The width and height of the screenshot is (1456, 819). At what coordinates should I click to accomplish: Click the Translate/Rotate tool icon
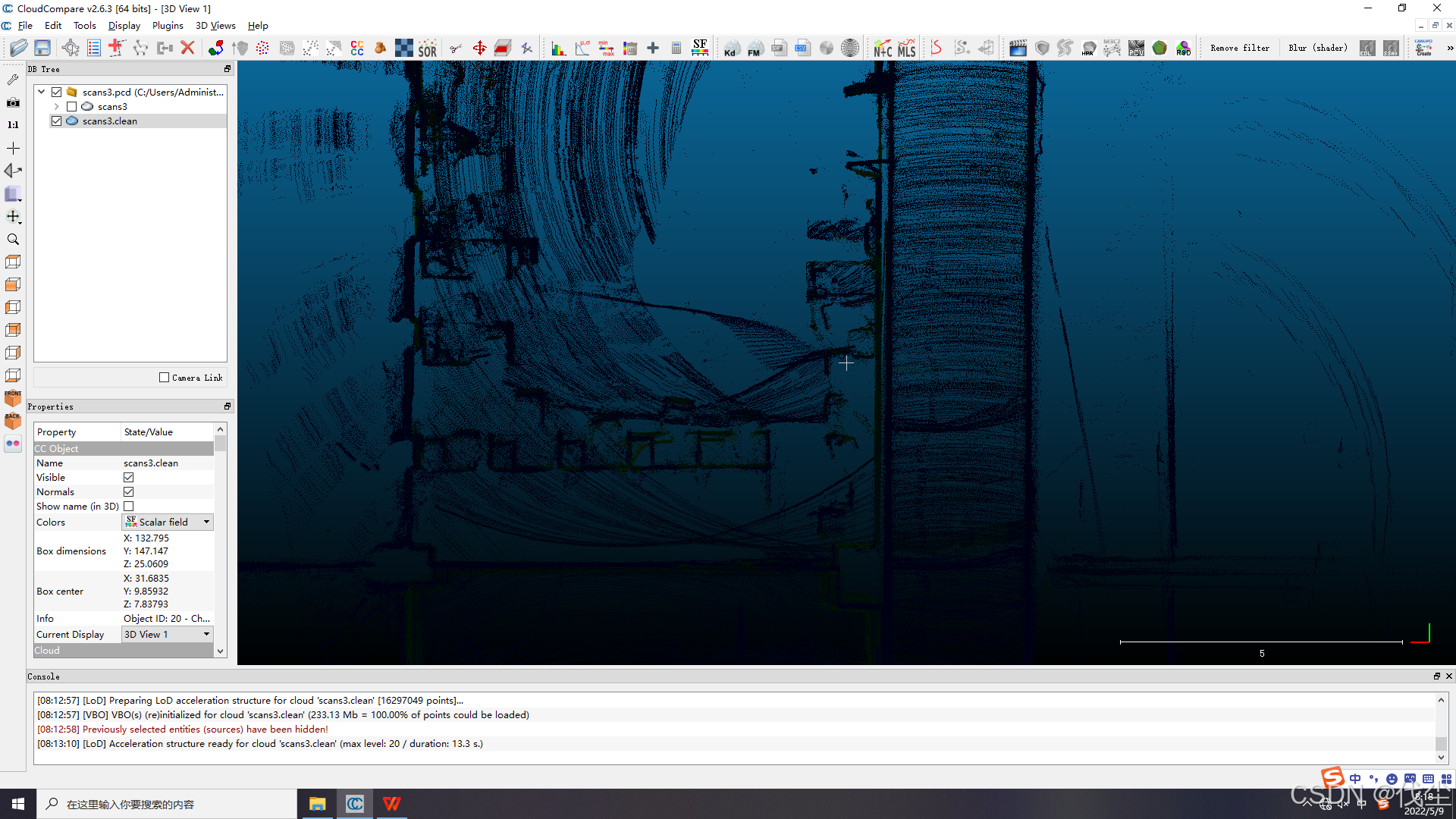479,49
